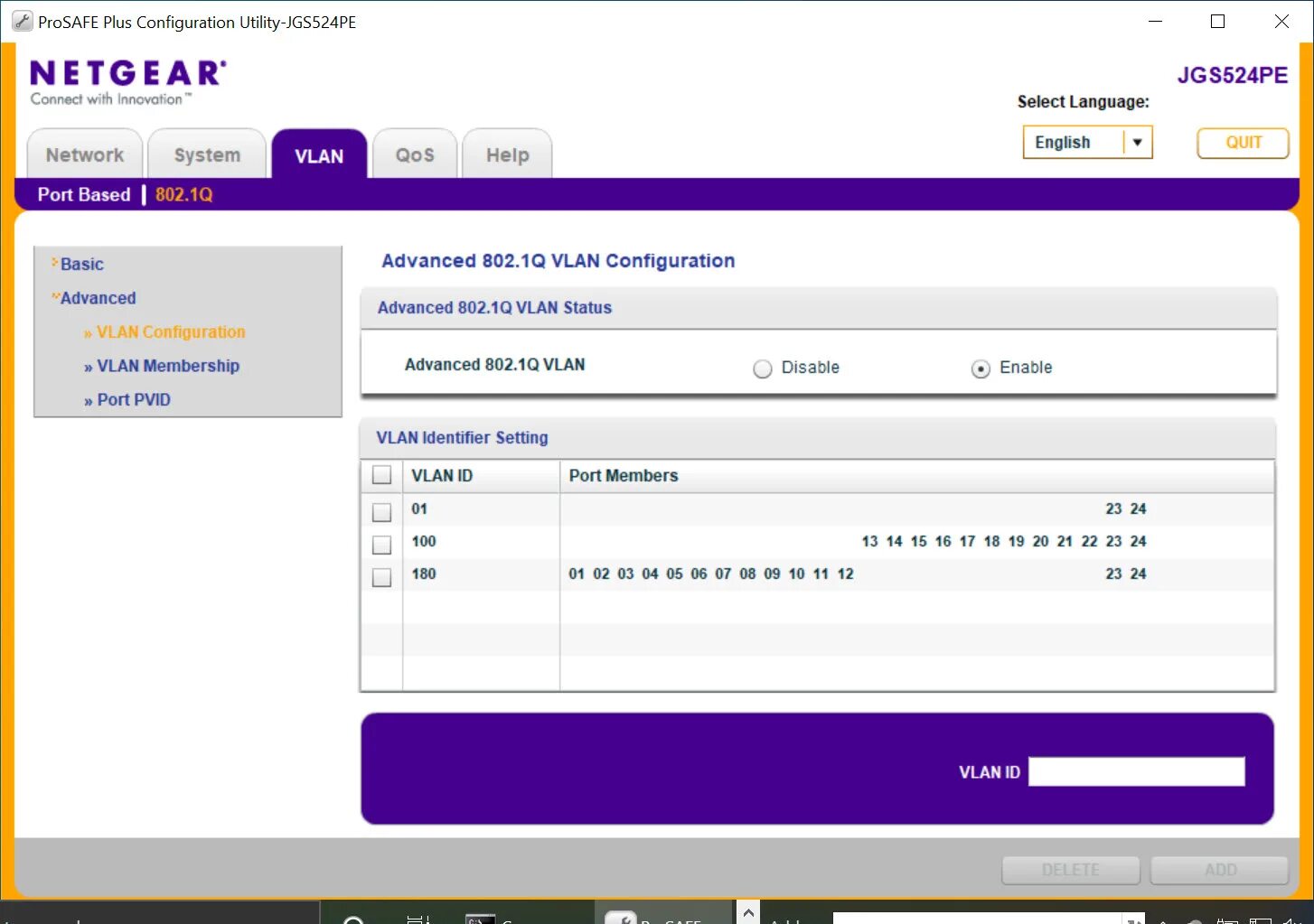Screen dimensions: 1314x924
Task: Open Port PVID page
Action: click(x=133, y=399)
